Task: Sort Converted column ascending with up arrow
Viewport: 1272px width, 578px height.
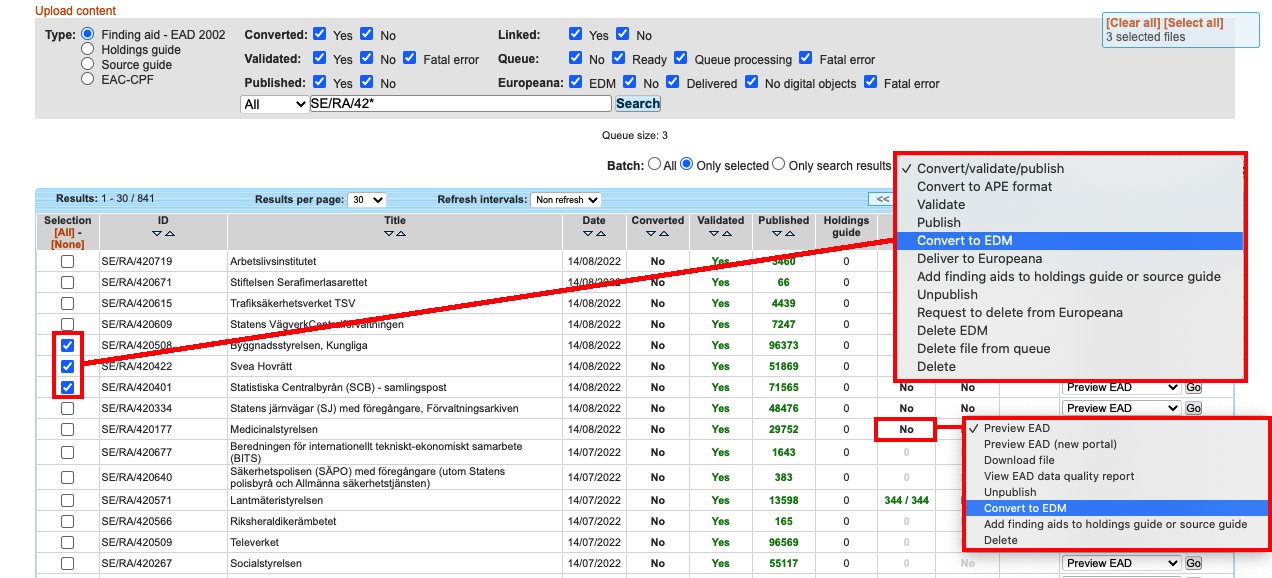Action: 664,233
